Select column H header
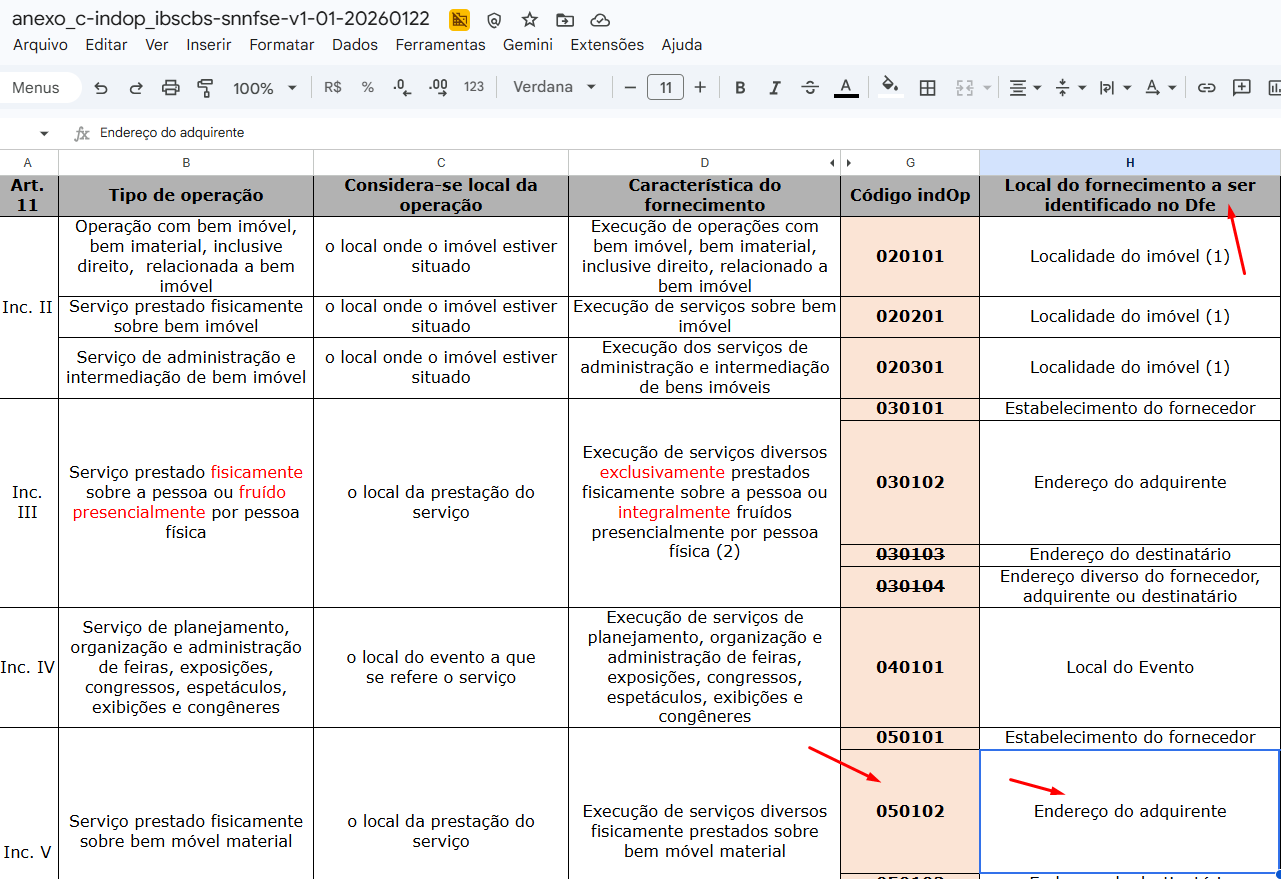Viewport: 1281px width, 879px height. coord(1130,163)
